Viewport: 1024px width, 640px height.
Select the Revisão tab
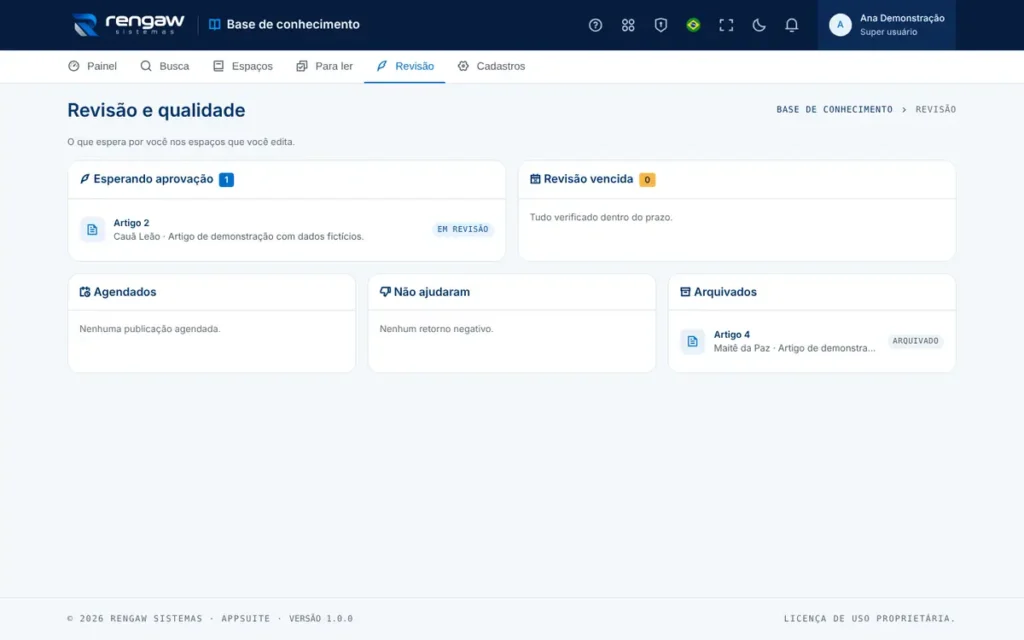coord(404,66)
